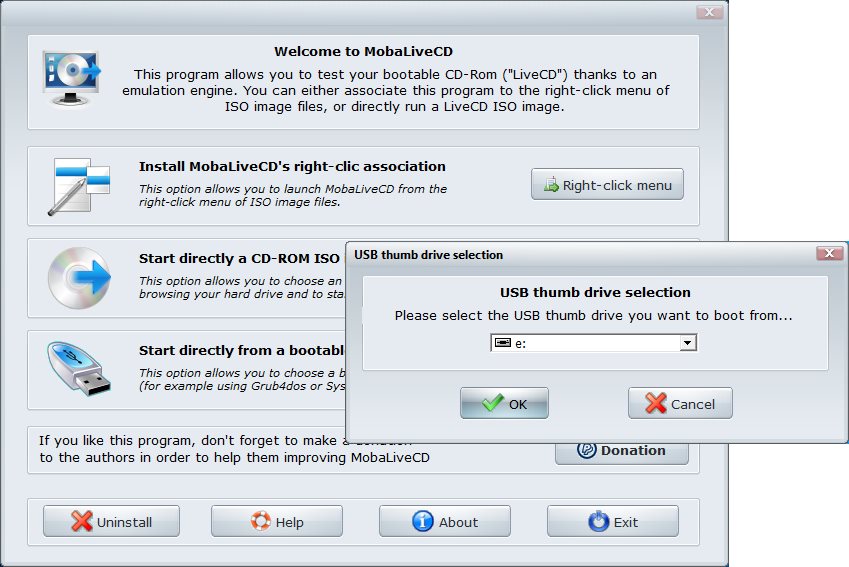Click the red X icon on Cancel

click(x=656, y=403)
